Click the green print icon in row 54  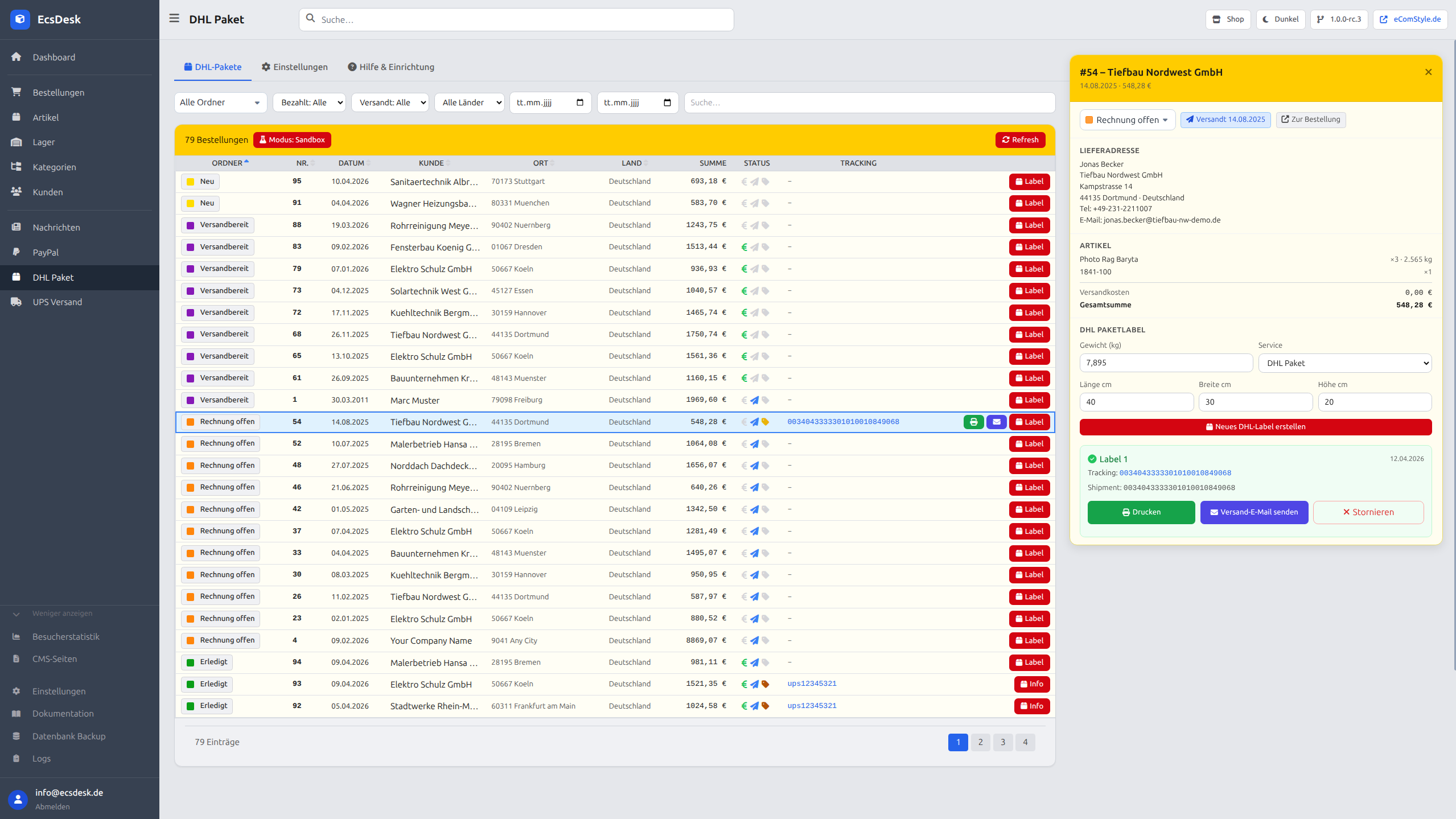pos(973,422)
